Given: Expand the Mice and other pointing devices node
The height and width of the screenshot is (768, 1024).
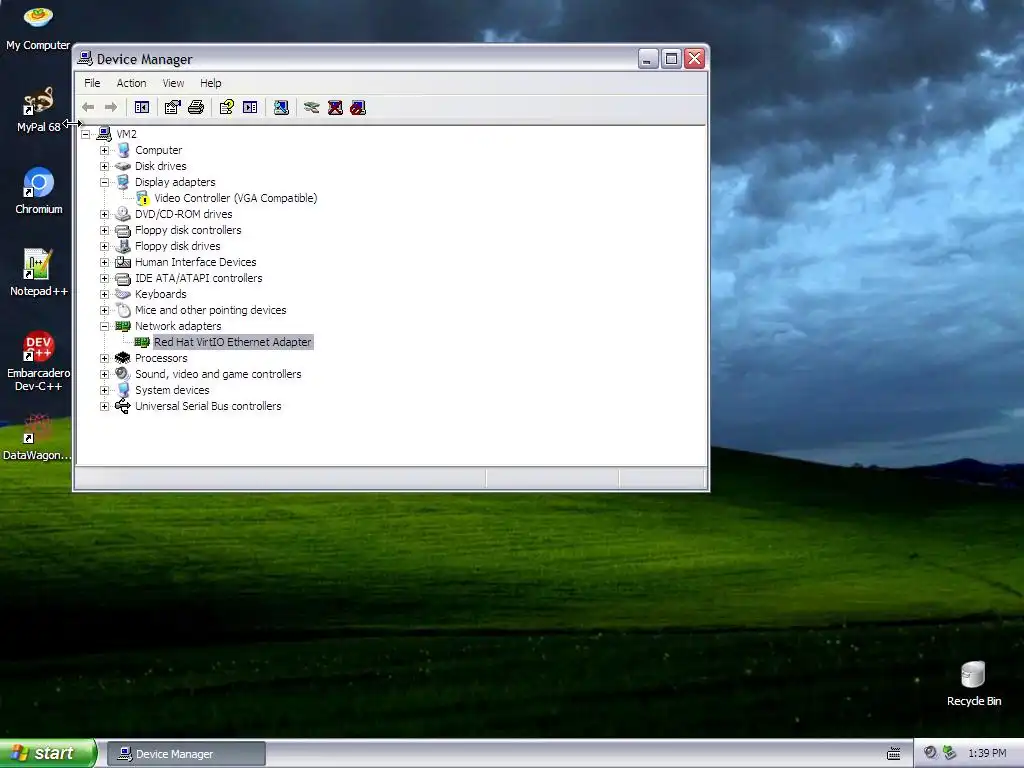Looking at the screenshot, I should [104, 310].
